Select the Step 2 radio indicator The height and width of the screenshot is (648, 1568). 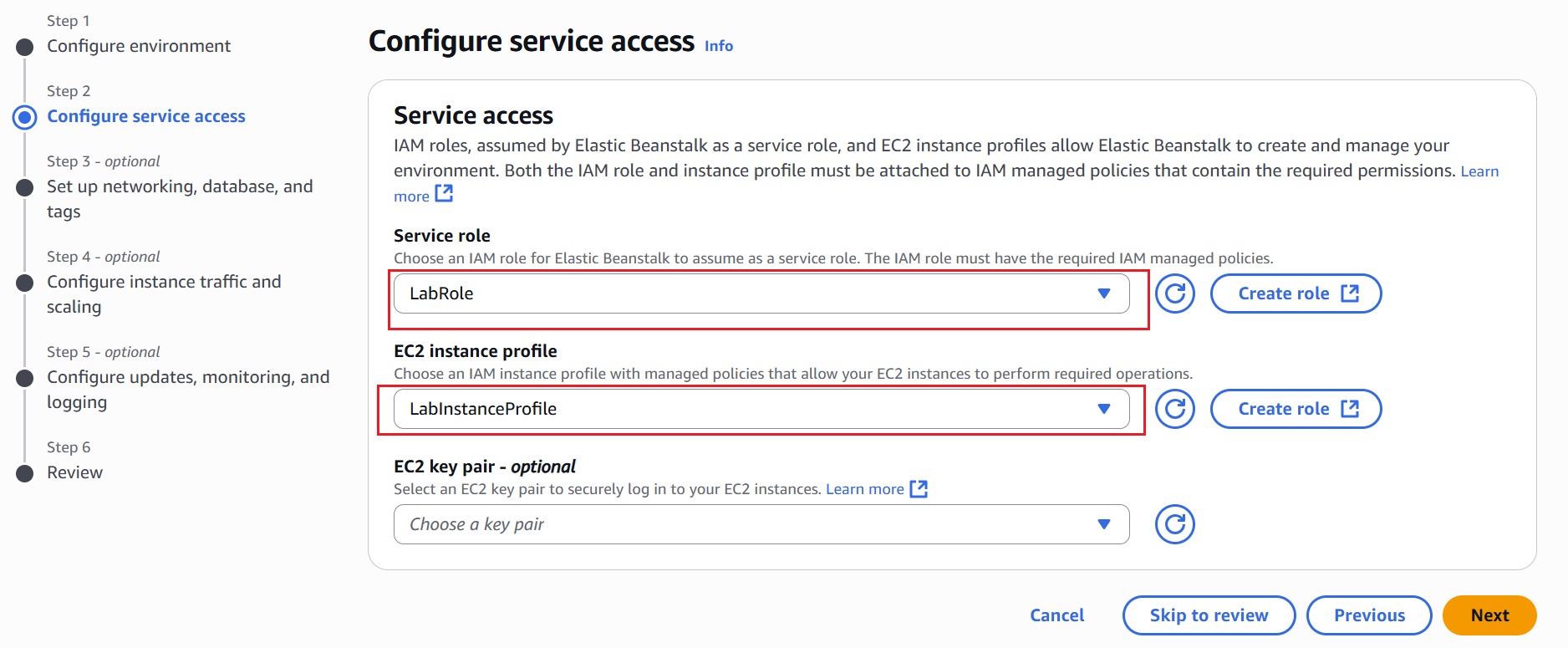(25, 117)
